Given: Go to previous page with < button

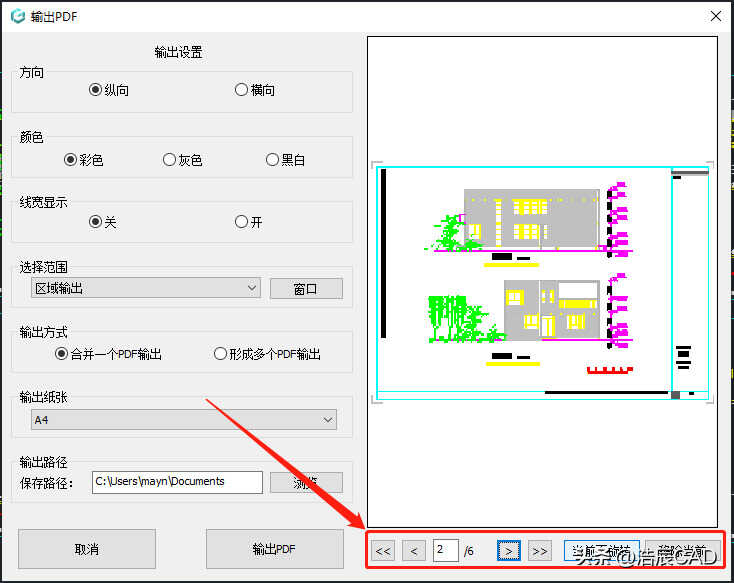Looking at the screenshot, I should pyautogui.click(x=414, y=551).
